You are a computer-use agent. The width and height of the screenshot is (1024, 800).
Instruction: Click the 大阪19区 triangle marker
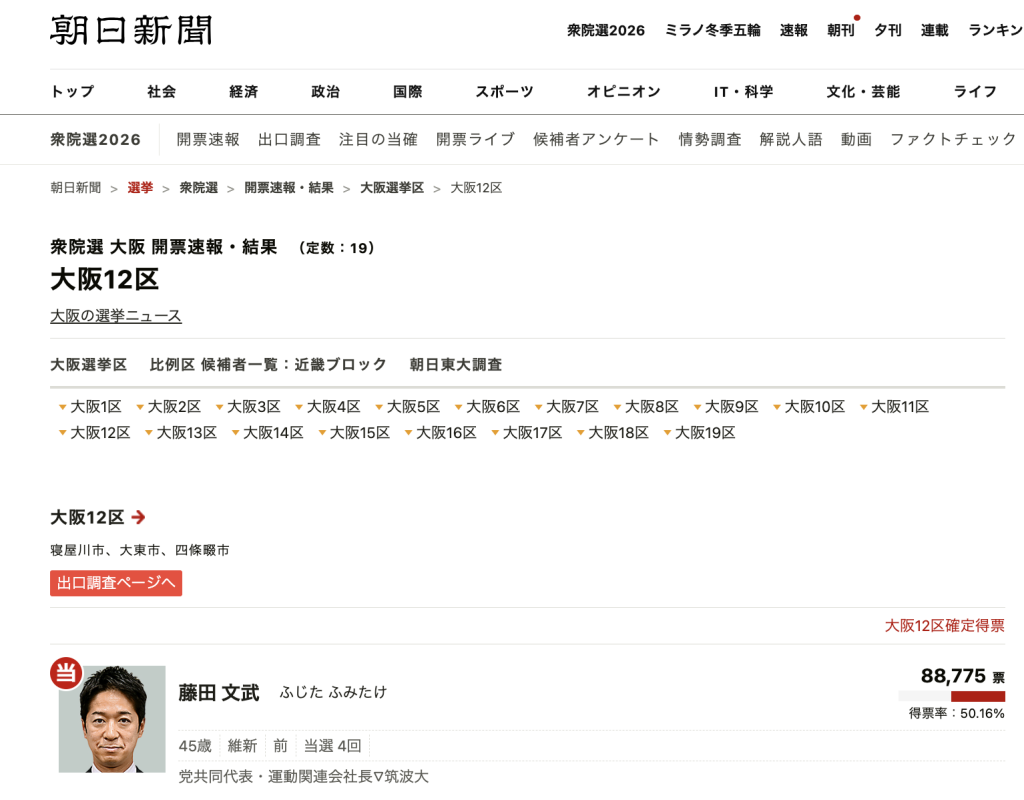pos(668,433)
